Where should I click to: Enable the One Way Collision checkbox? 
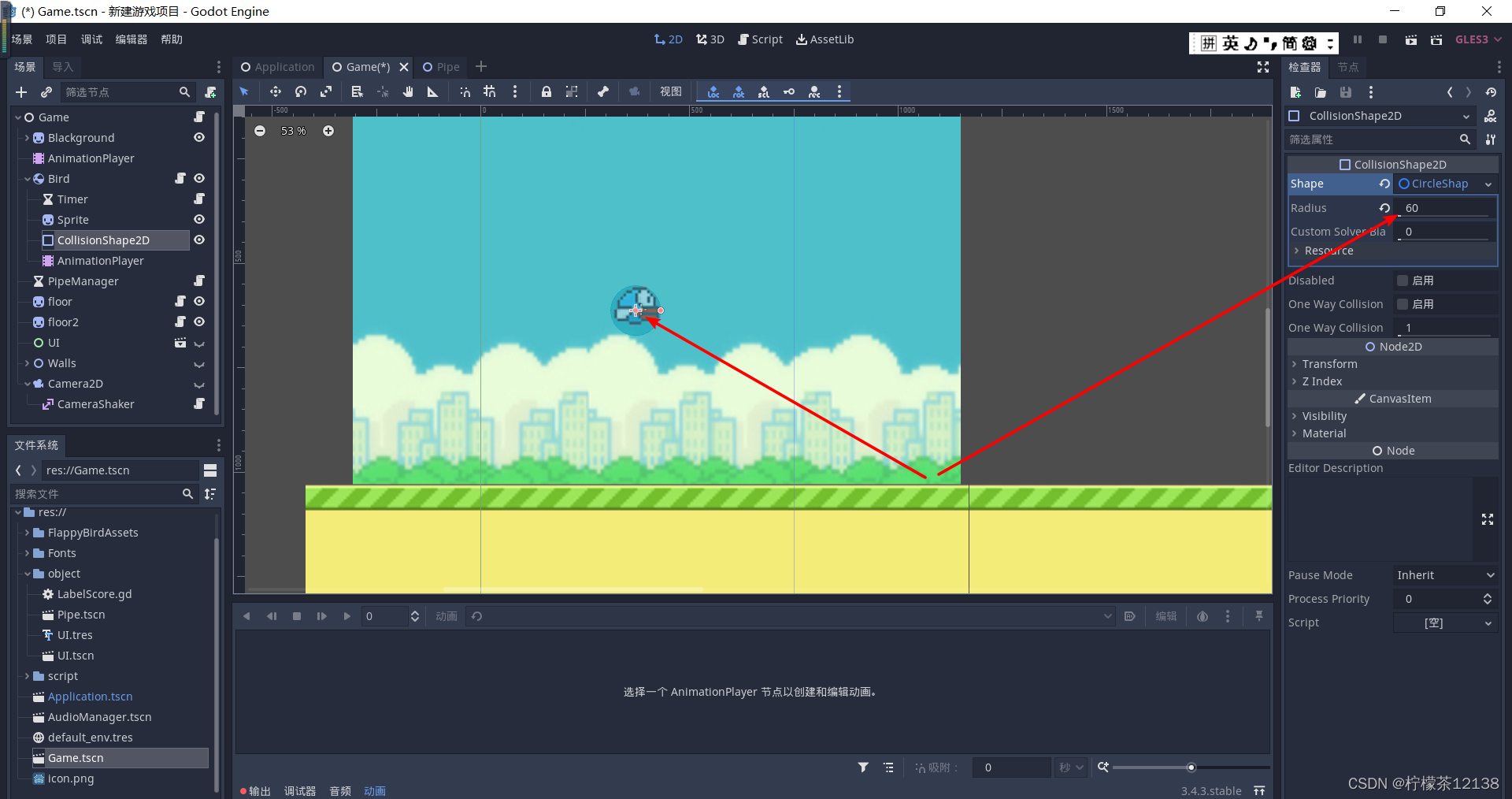click(x=1403, y=304)
